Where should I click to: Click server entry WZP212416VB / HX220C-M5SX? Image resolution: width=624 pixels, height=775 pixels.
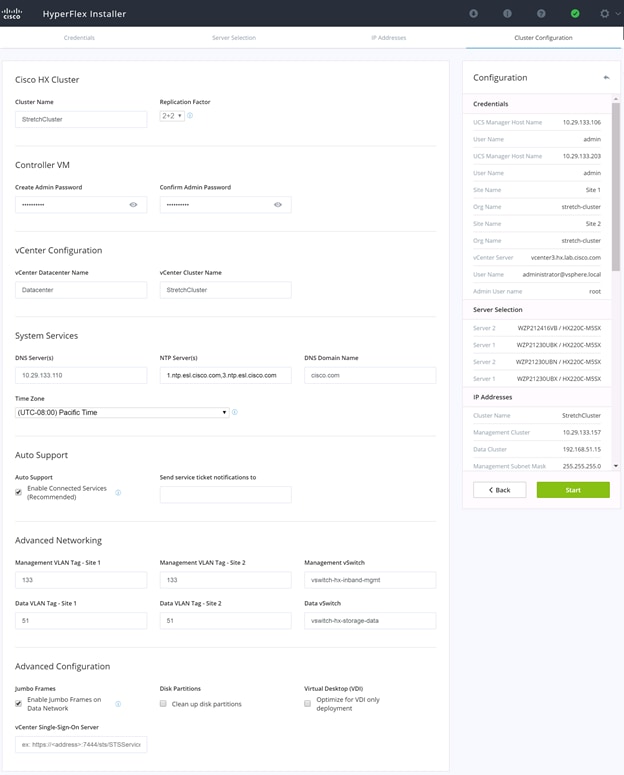559,328
